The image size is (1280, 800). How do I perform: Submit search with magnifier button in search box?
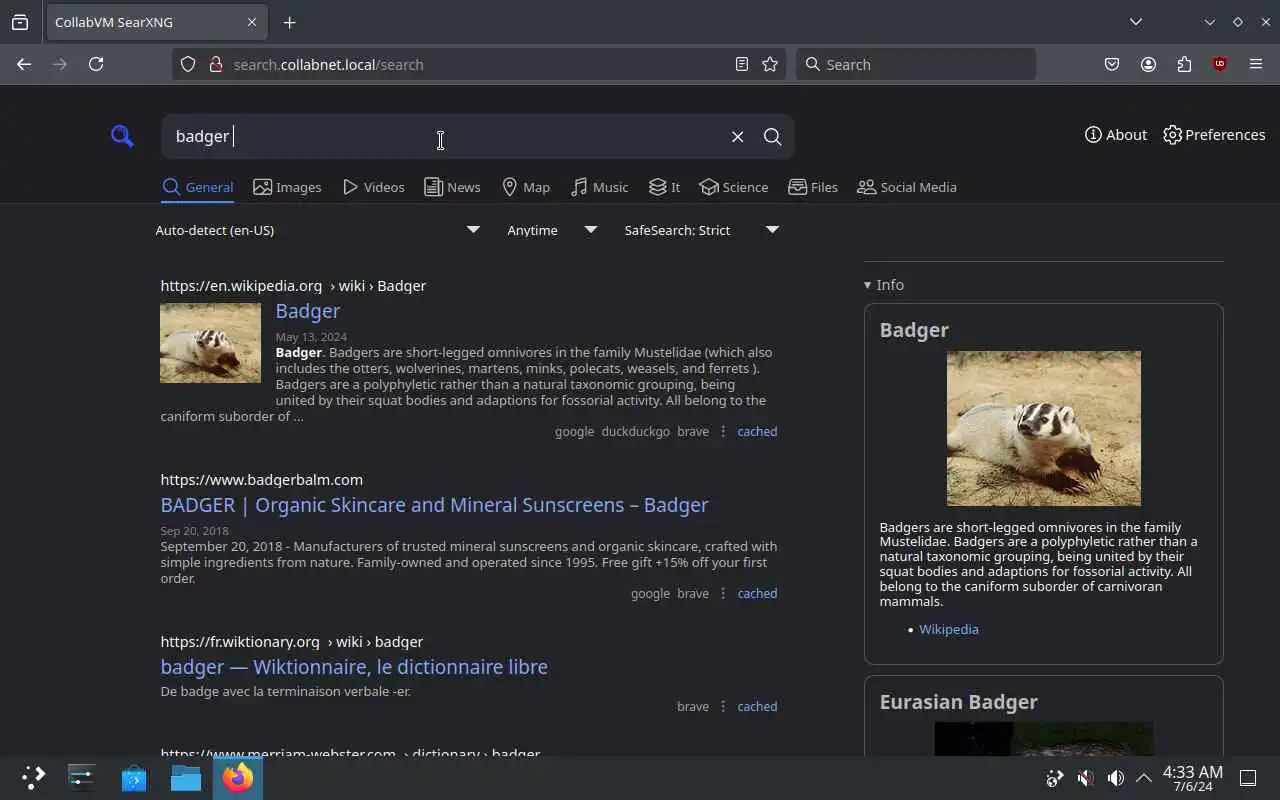pos(772,137)
